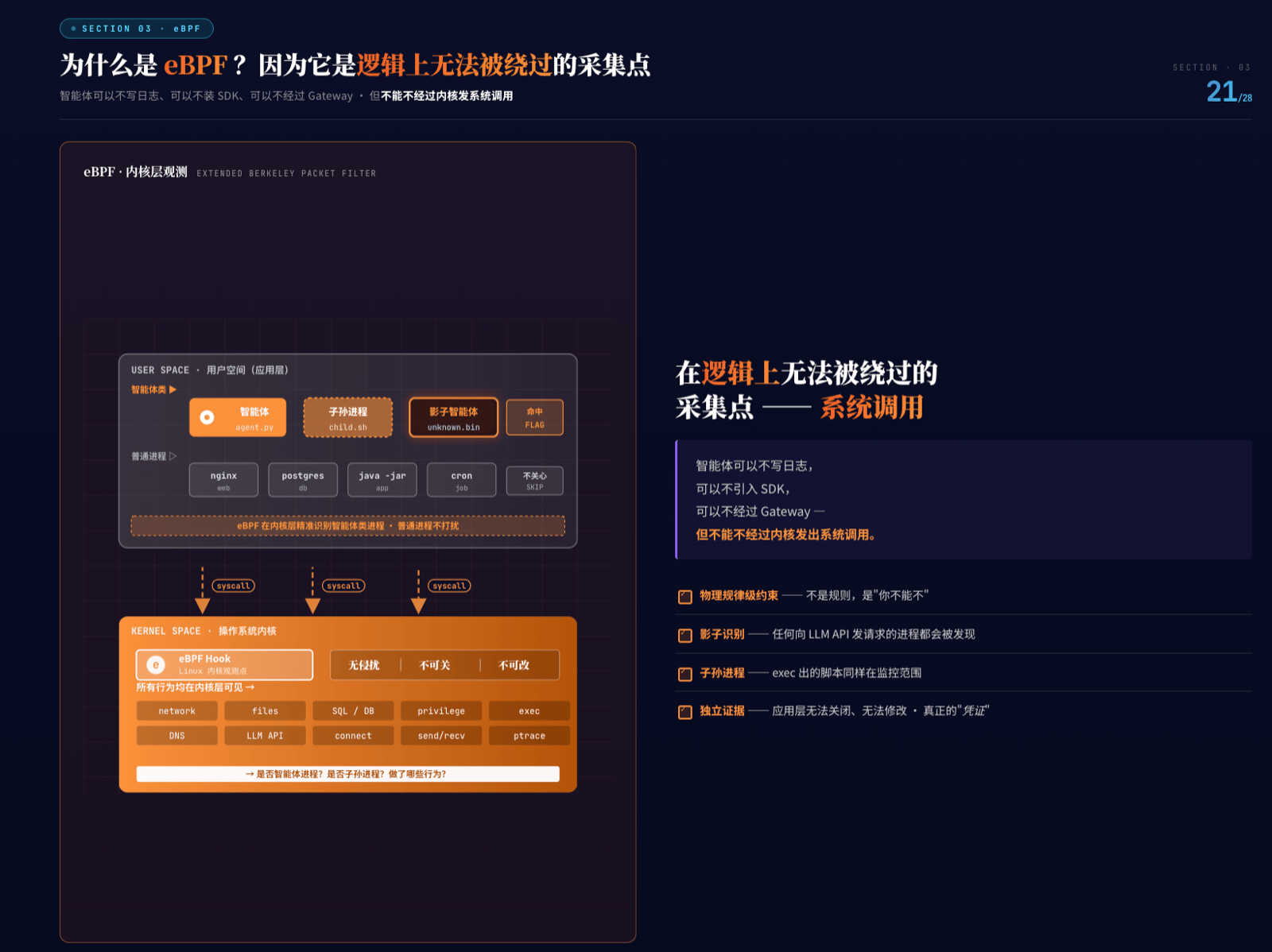1272x952 pixels.
Task: Select the 子孙进程 bullet icon
Action: coord(684,673)
